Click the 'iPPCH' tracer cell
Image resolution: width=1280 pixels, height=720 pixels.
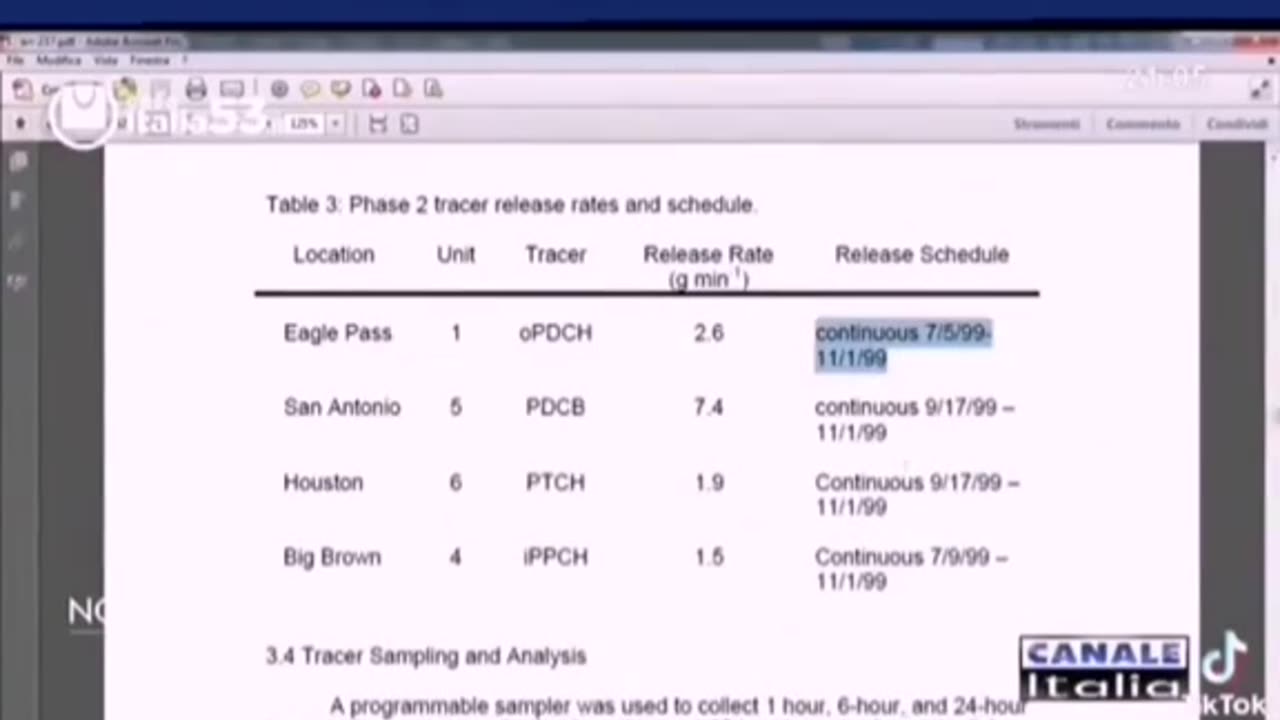[x=555, y=557]
